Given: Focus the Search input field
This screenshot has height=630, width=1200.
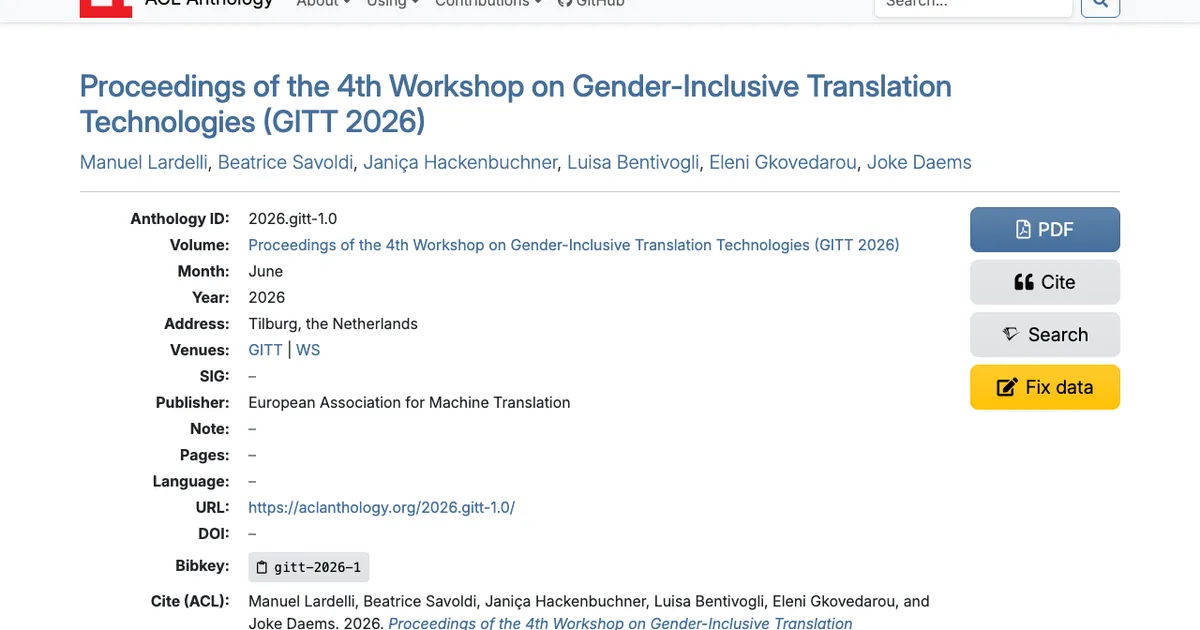Looking at the screenshot, I should [x=973, y=6].
